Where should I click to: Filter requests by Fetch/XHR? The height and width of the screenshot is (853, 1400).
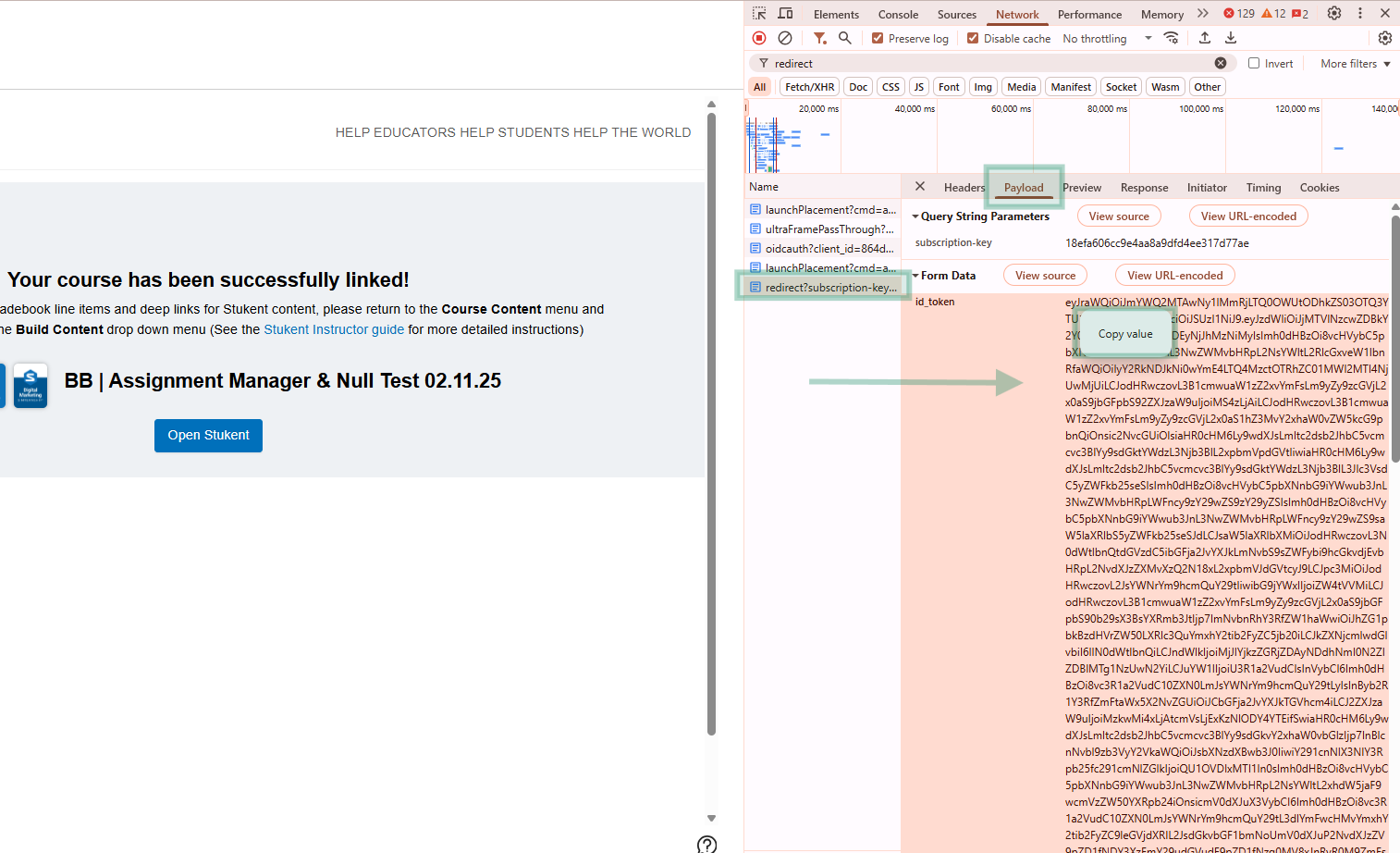(x=810, y=87)
